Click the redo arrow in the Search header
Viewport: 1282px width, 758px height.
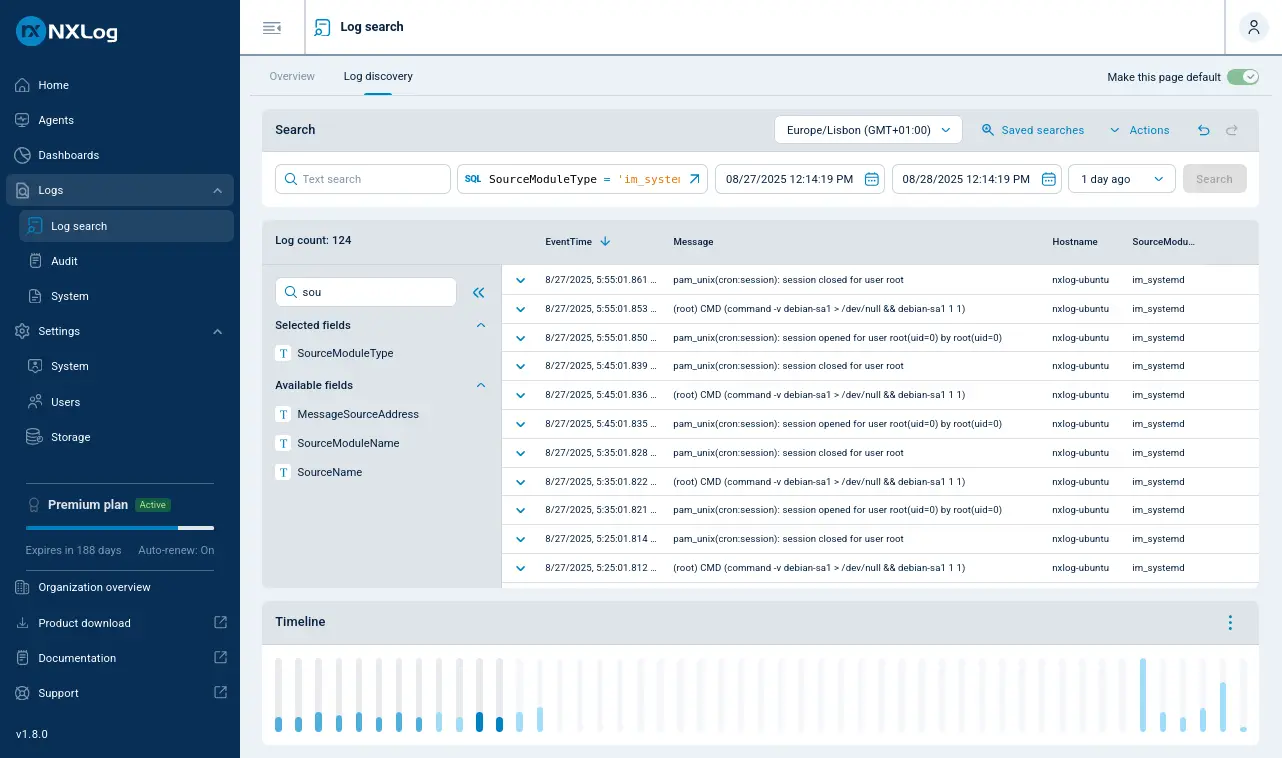1232,130
